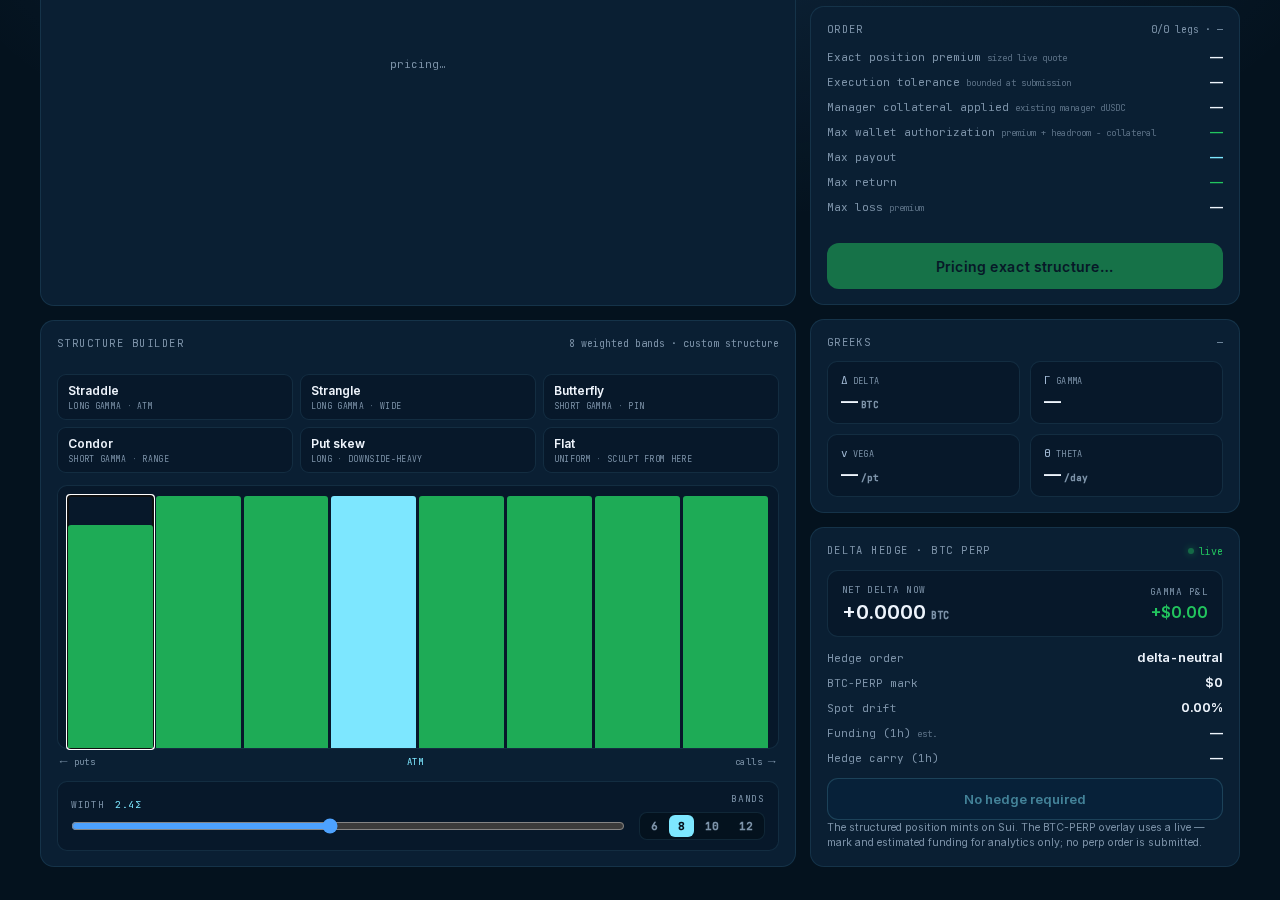Click the Max loss label

(x=855, y=207)
